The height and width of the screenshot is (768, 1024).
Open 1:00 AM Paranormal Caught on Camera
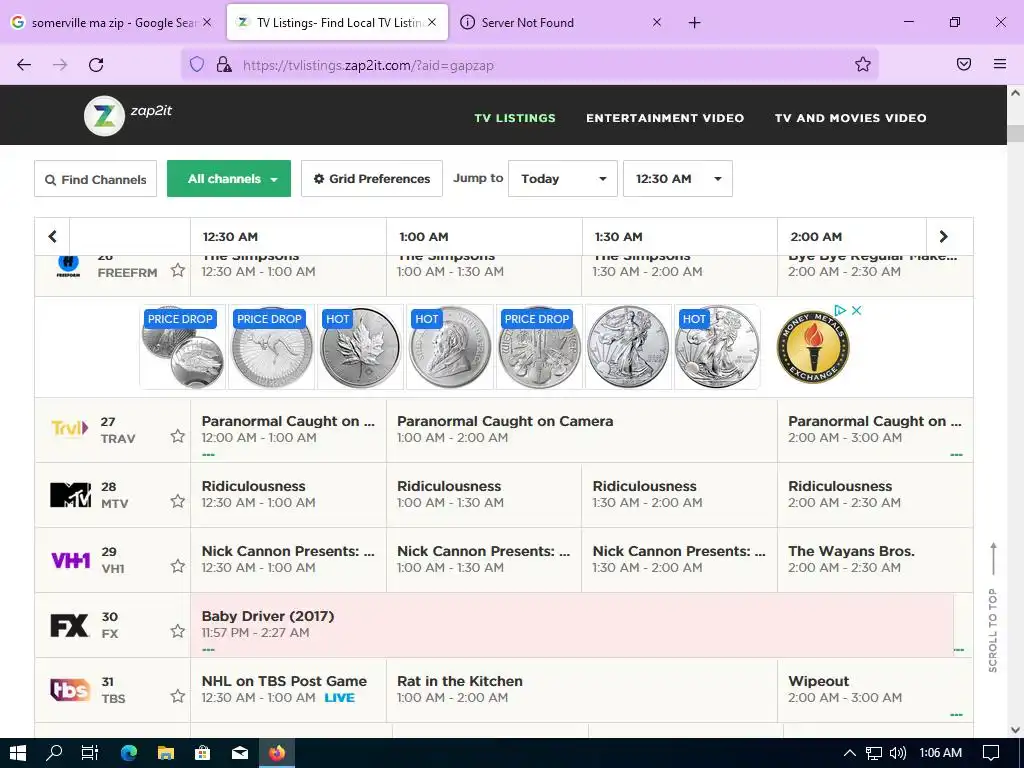pyautogui.click(x=581, y=429)
